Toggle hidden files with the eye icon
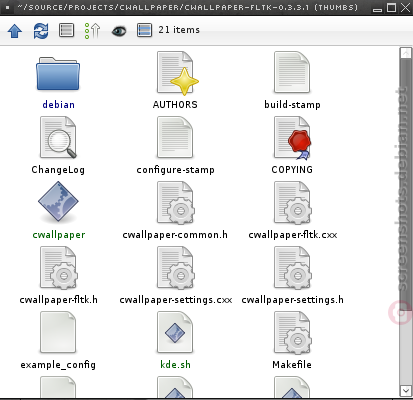The image size is (413, 400). coord(119,31)
